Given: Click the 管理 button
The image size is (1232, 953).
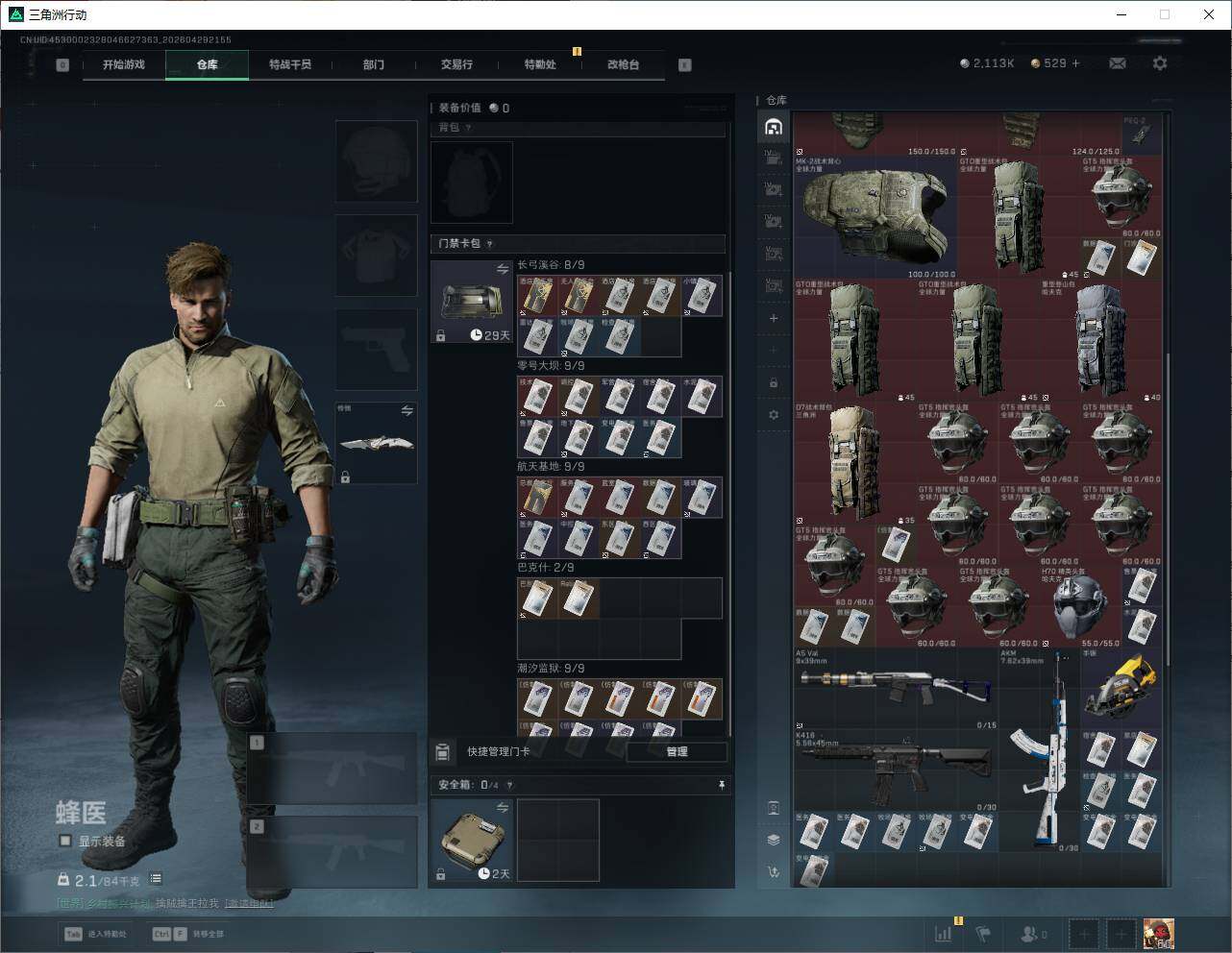Looking at the screenshot, I should [x=677, y=752].
